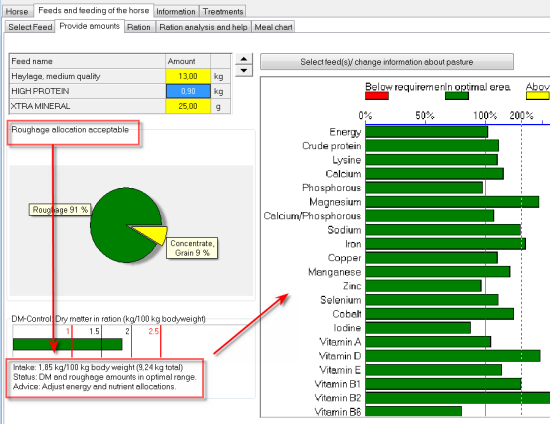Image resolution: width=550 pixels, height=424 pixels.
Task: Click the Intake 1,85 kg/100 kg text line
Action: coord(98,367)
